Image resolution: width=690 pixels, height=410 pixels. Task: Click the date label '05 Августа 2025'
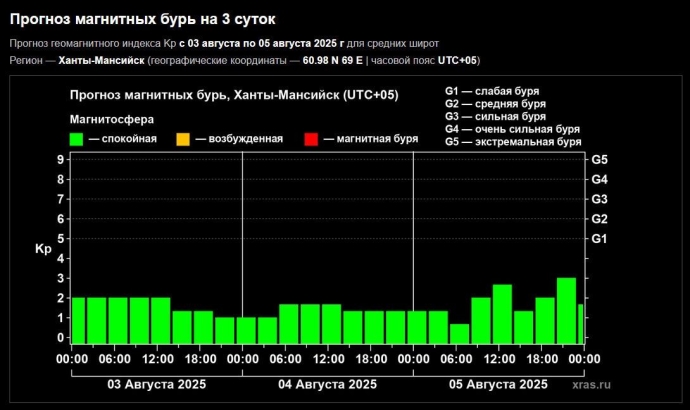click(x=498, y=384)
